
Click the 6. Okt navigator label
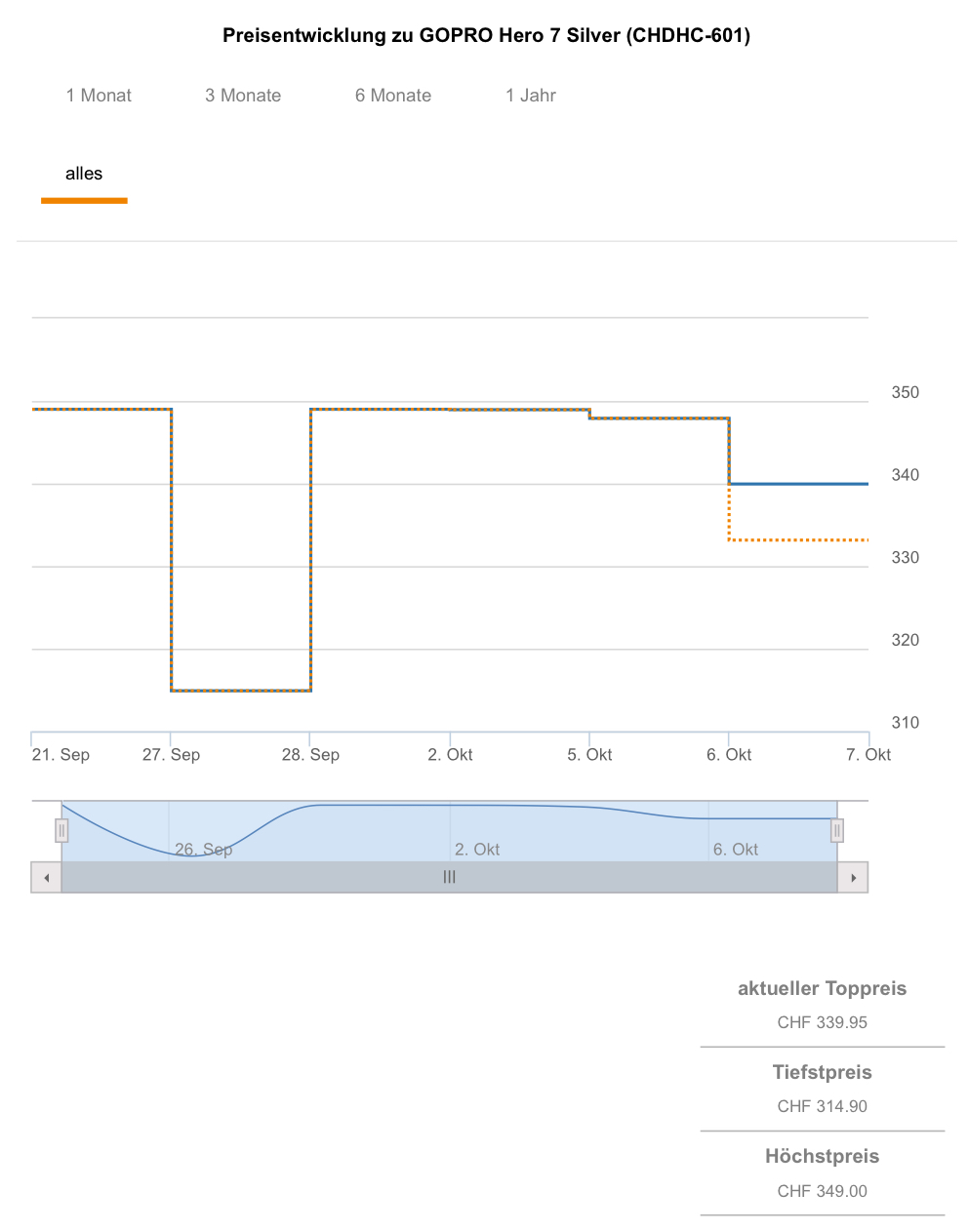click(736, 850)
